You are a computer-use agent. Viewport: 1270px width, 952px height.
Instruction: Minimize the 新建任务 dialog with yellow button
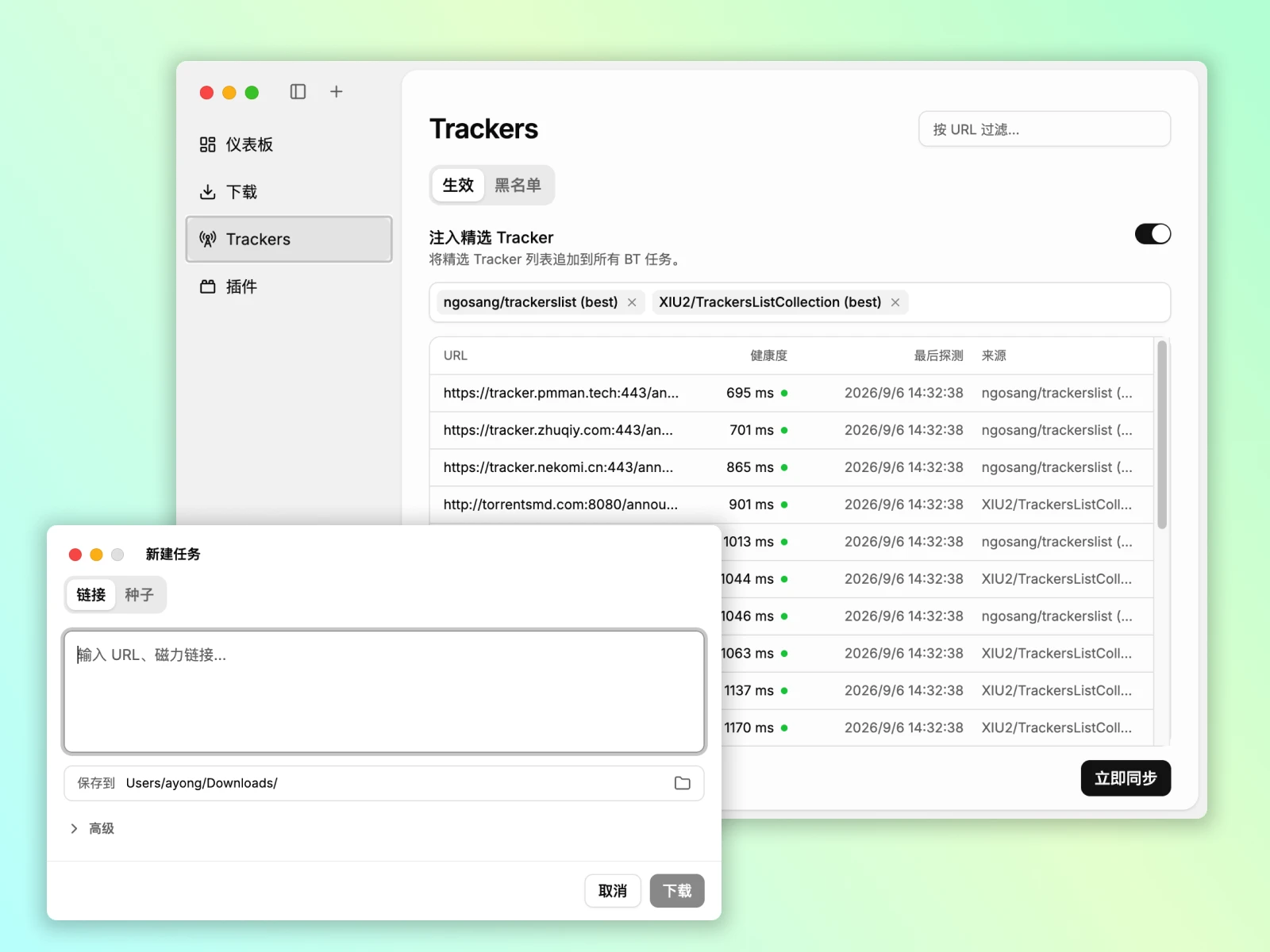click(96, 555)
